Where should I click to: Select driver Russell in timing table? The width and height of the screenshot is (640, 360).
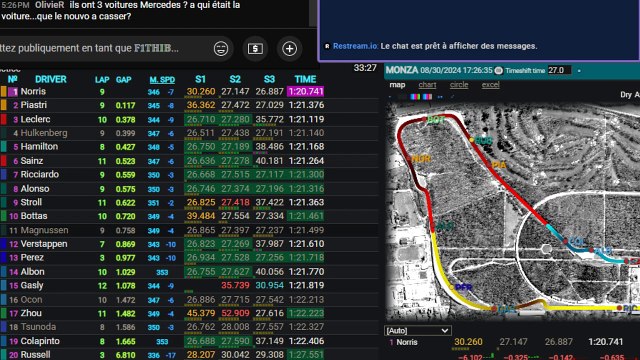point(36,355)
